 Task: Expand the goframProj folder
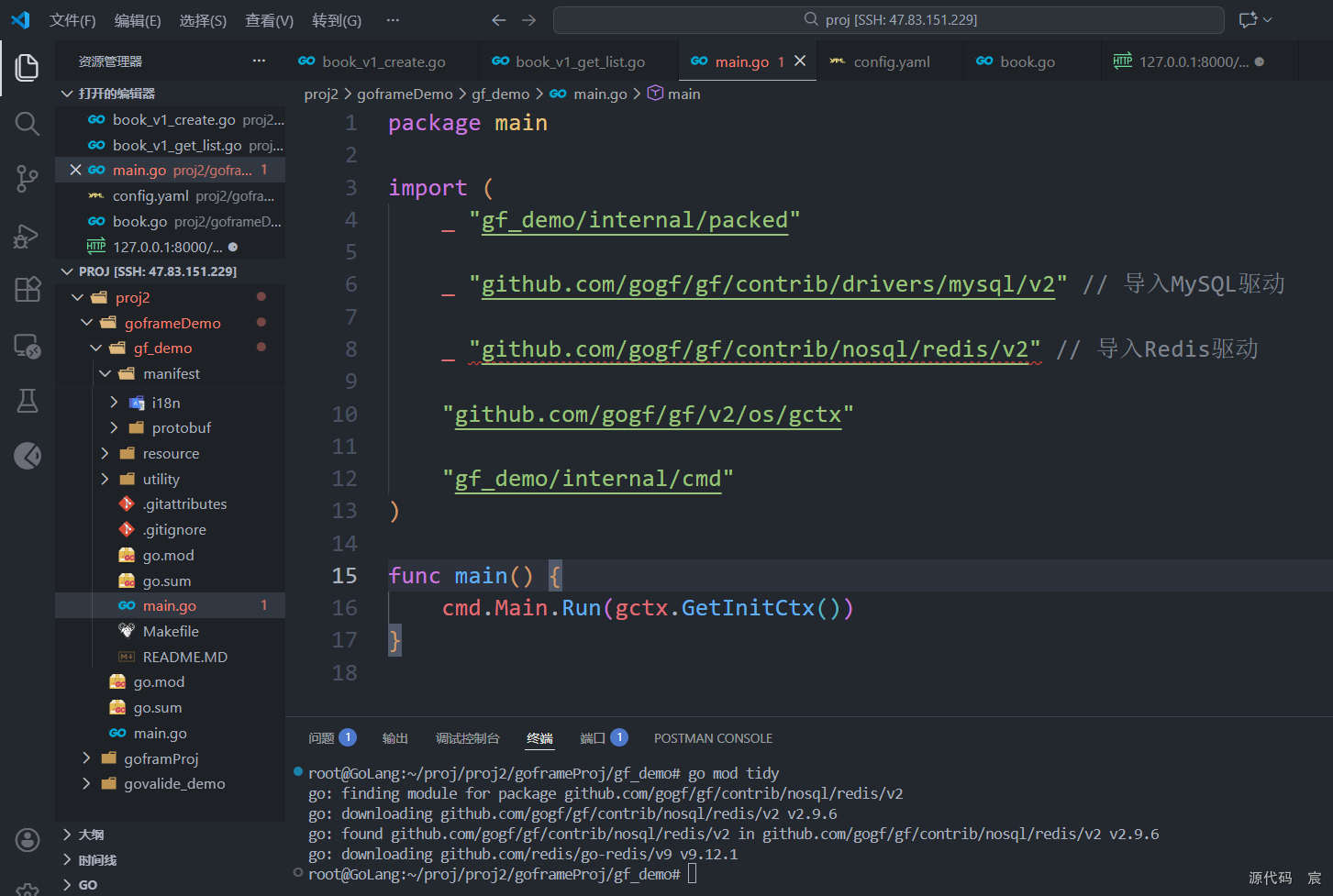point(86,758)
